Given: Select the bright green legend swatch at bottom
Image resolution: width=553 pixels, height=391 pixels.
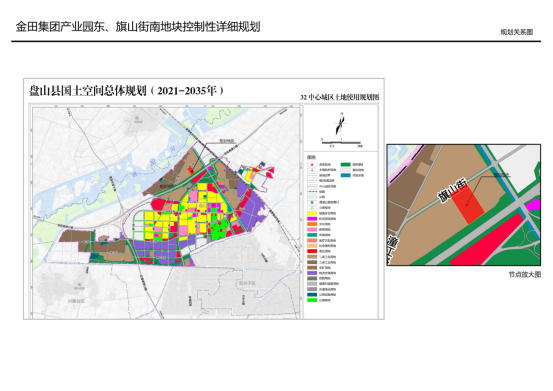Looking at the screenshot, I should (312, 300).
